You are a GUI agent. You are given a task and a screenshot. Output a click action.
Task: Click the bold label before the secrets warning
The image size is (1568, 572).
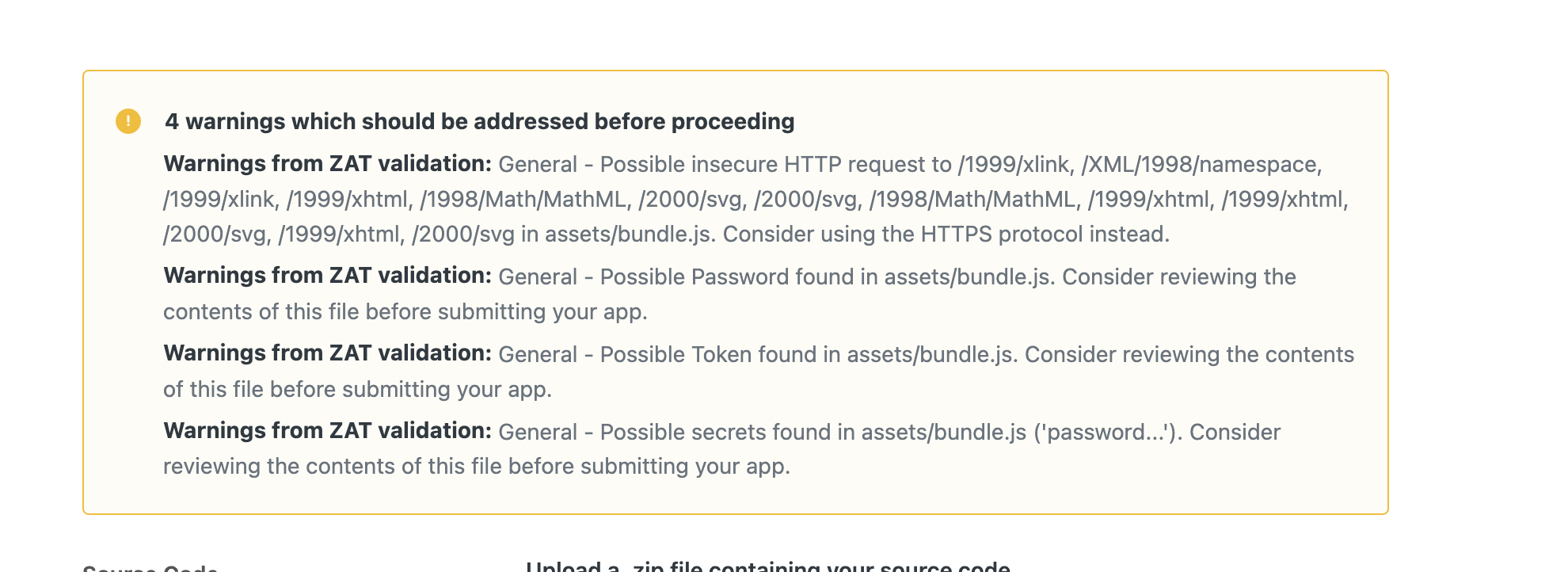click(x=327, y=431)
